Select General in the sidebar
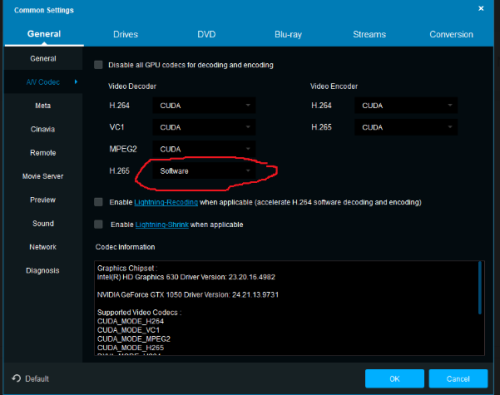Image resolution: width=500 pixels, height=395 pixels. point(43,59)
